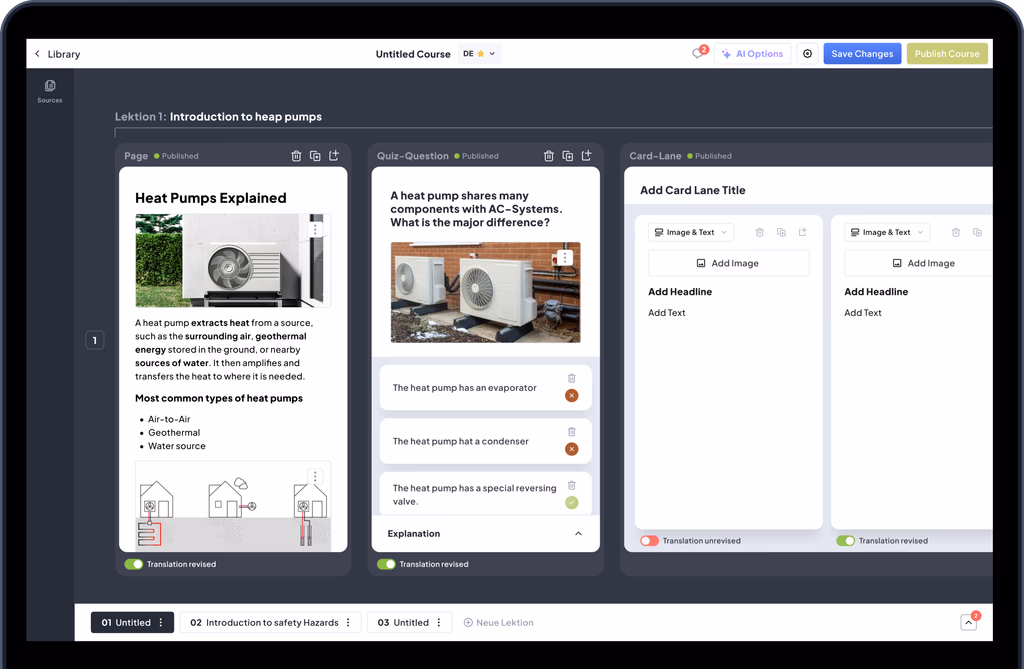Toggle Translation revised under Quiz-Question card

386,564
